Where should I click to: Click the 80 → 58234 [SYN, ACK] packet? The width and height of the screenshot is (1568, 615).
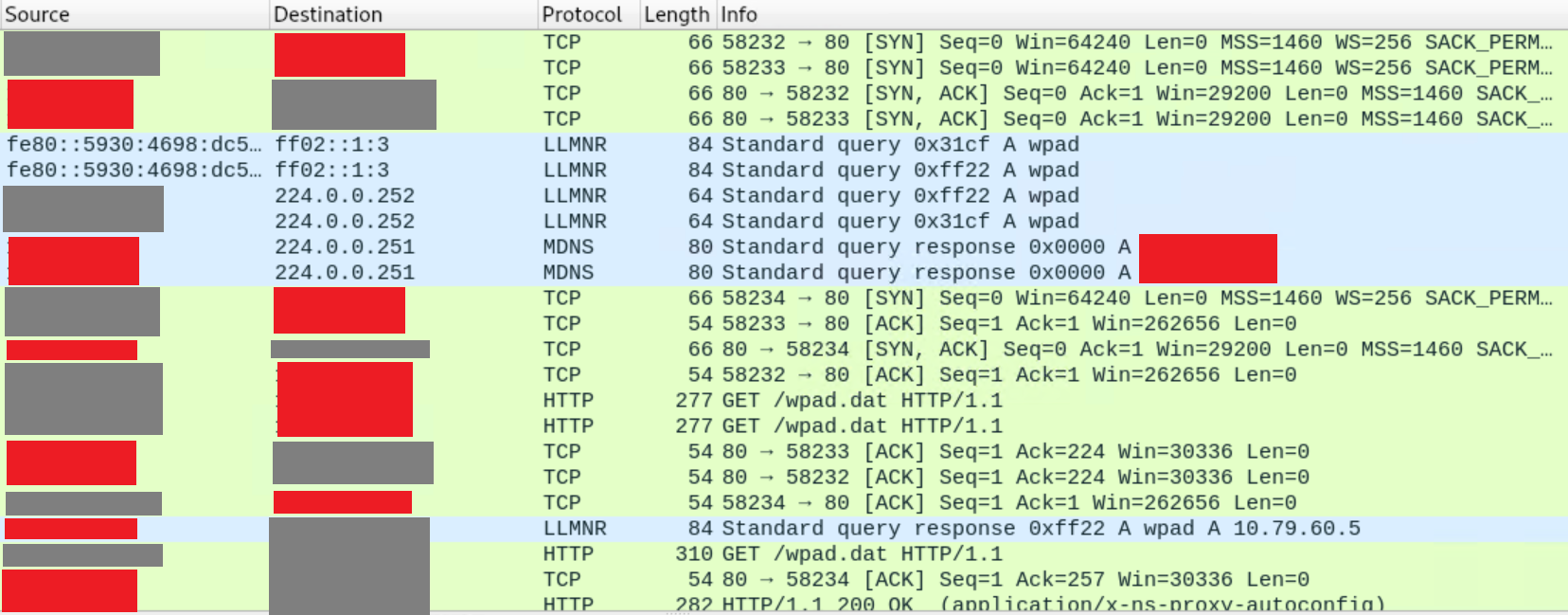tap(947, 350)
